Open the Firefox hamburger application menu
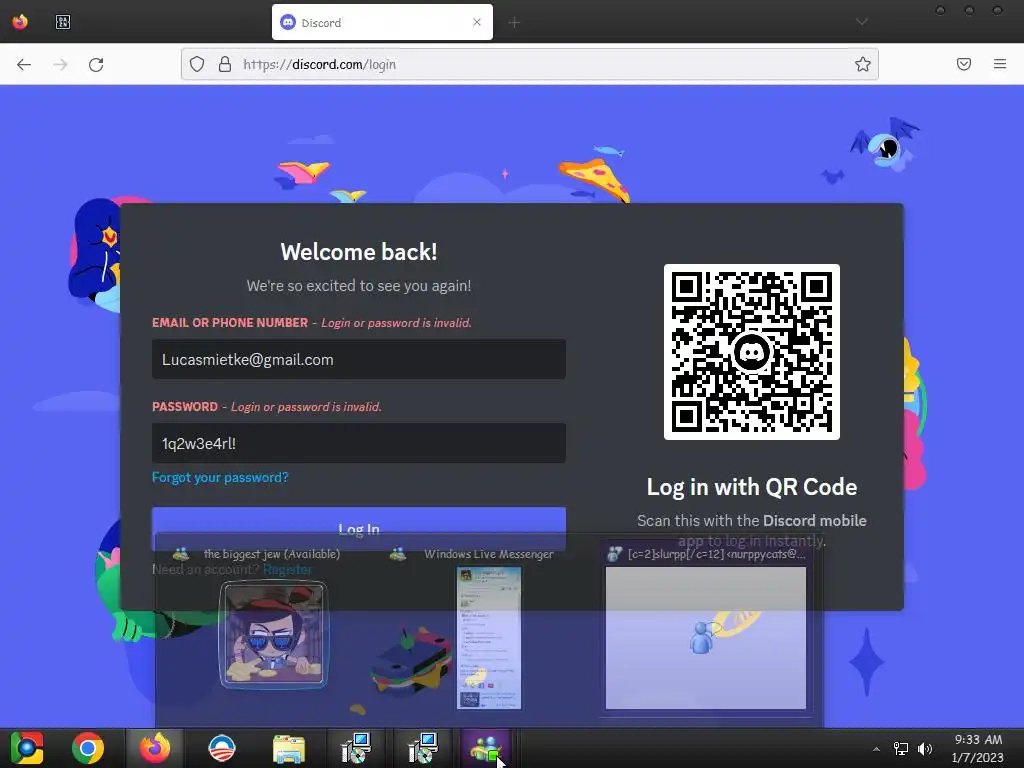The height and width of the screenshot is (768, 1024). pos(1000,64)
